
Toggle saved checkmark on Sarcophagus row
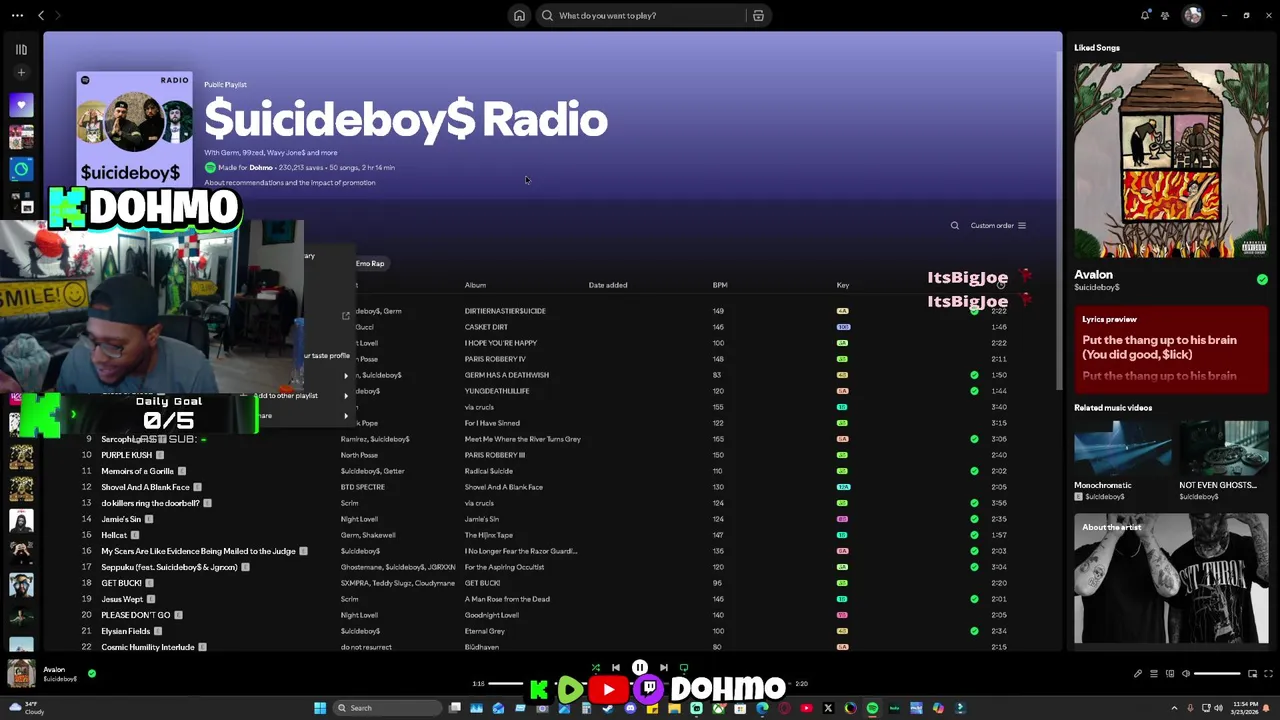tap(974, 439)
